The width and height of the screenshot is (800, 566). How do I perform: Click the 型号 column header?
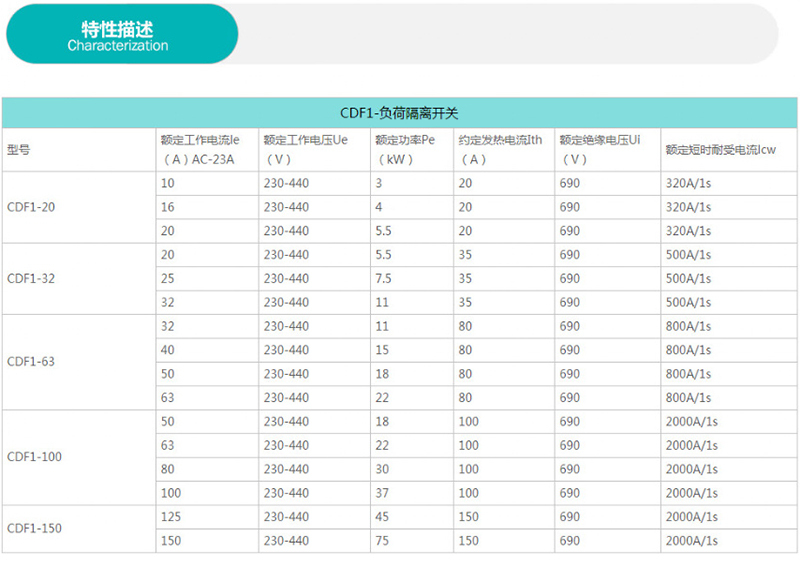click(79, 150)
